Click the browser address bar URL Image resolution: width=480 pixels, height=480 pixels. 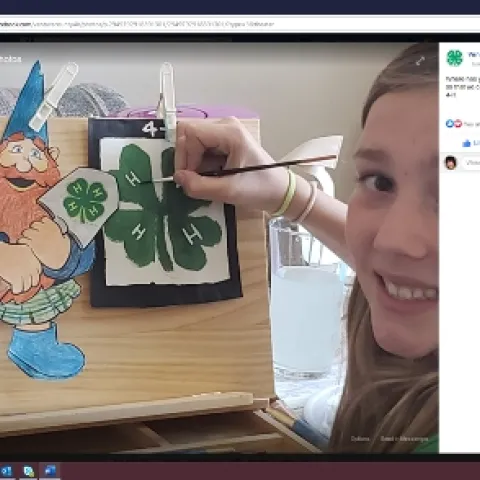point(137,24)
